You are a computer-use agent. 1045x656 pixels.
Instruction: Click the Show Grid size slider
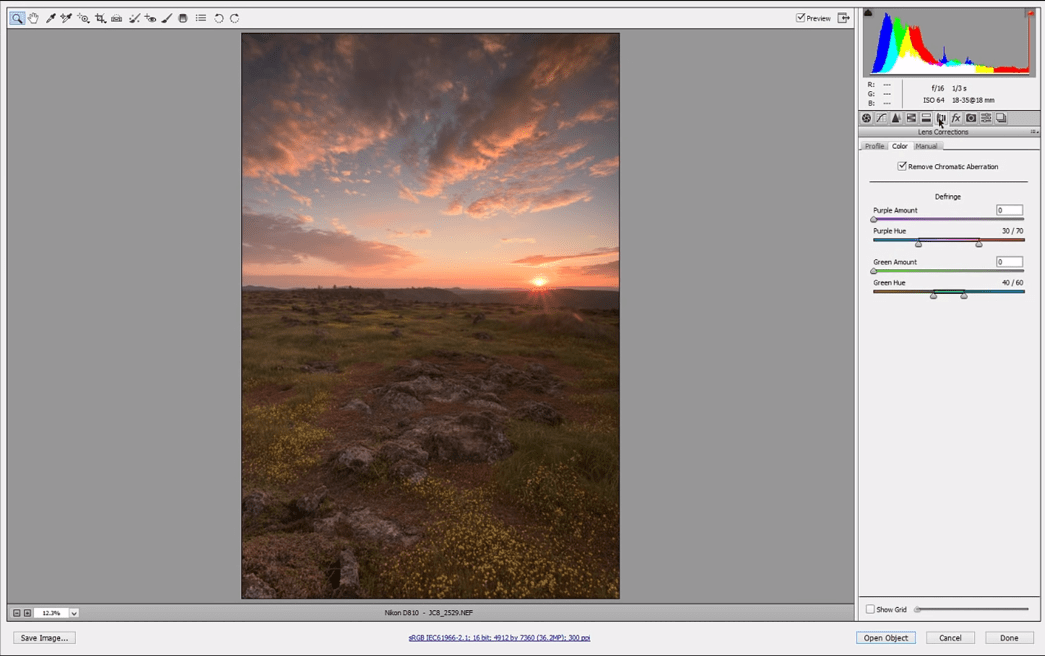tap(972, 609)
